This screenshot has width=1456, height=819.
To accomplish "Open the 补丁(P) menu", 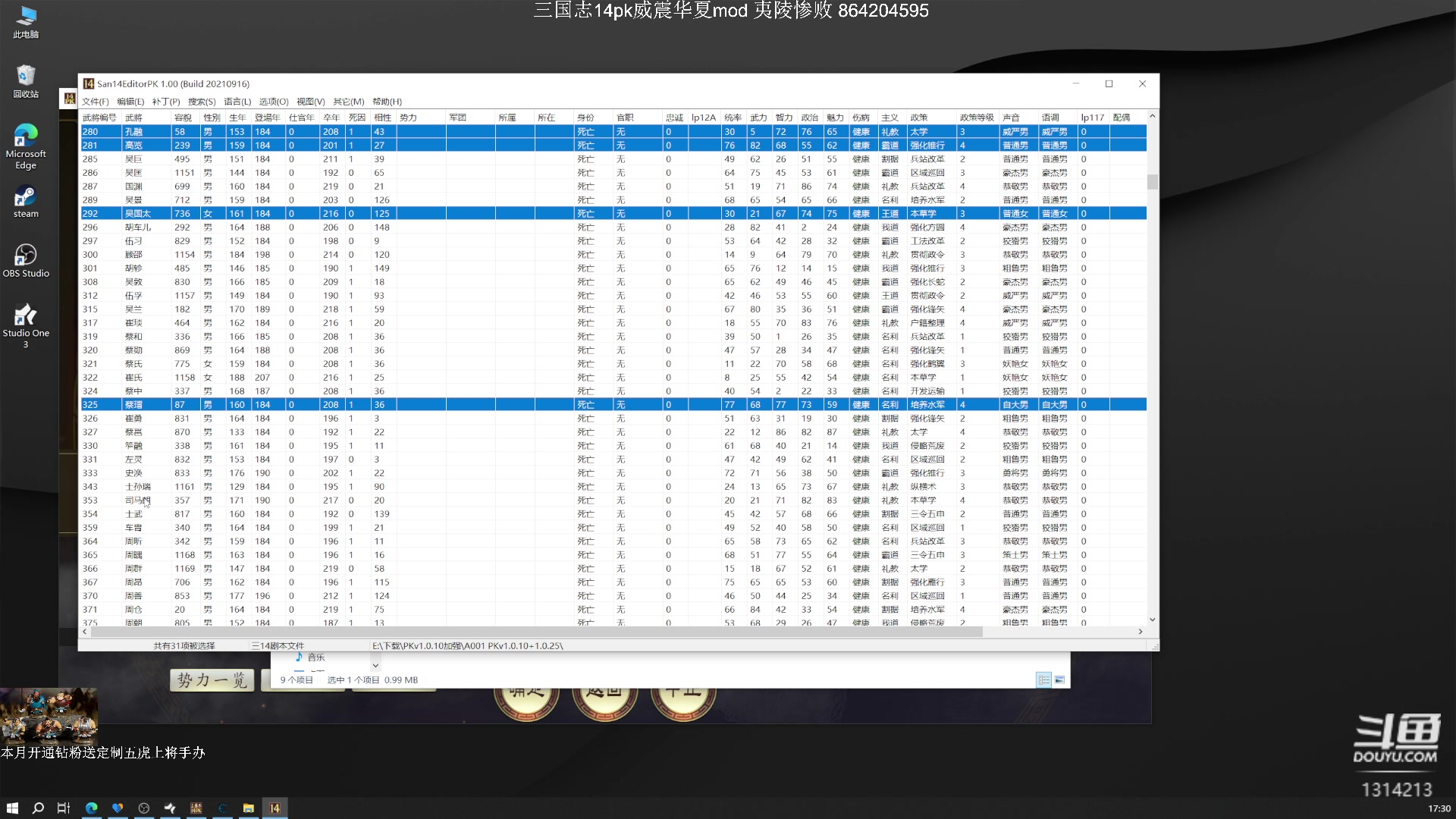I will tap(165, 102).
